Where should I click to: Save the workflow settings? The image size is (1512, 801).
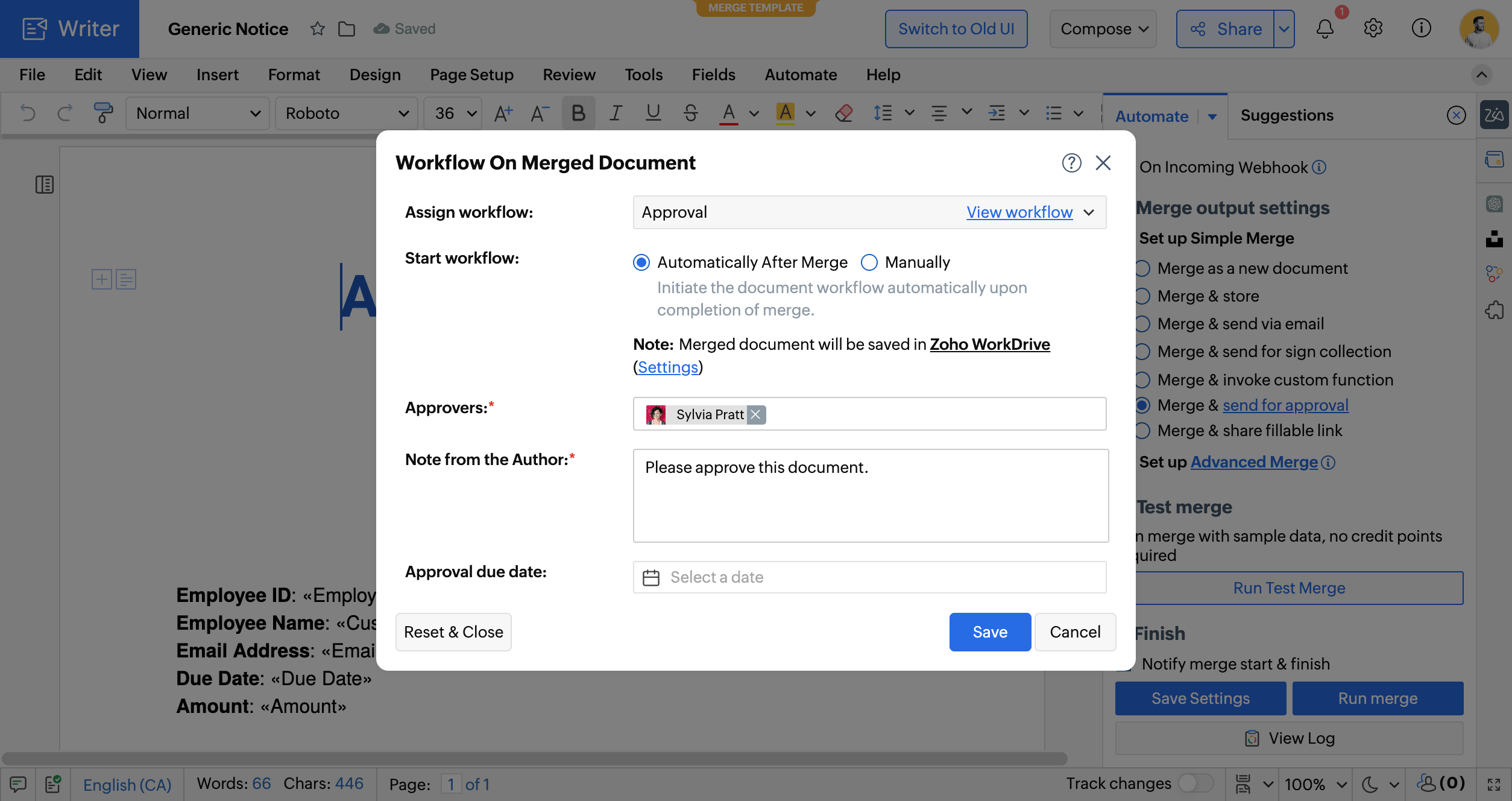coord(990,632)
